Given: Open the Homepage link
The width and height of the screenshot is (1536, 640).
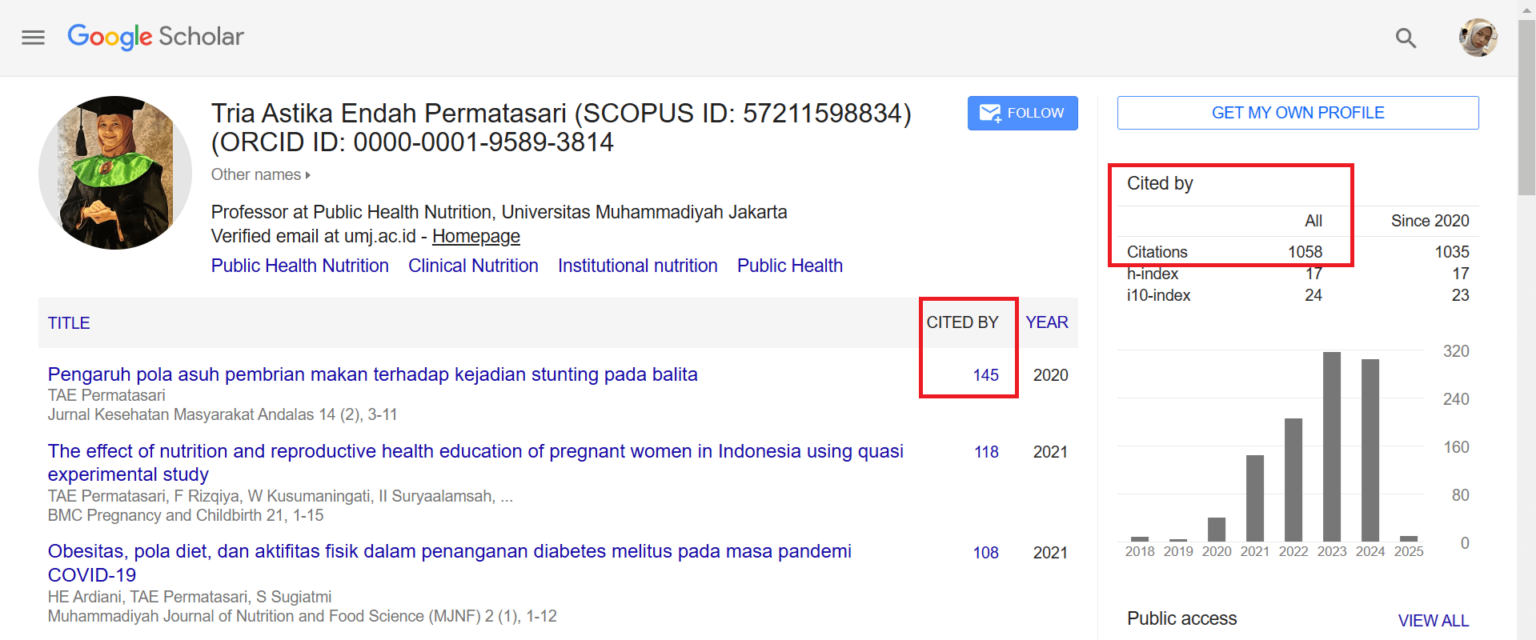Looking at the screenshot, I should (476, 236).
